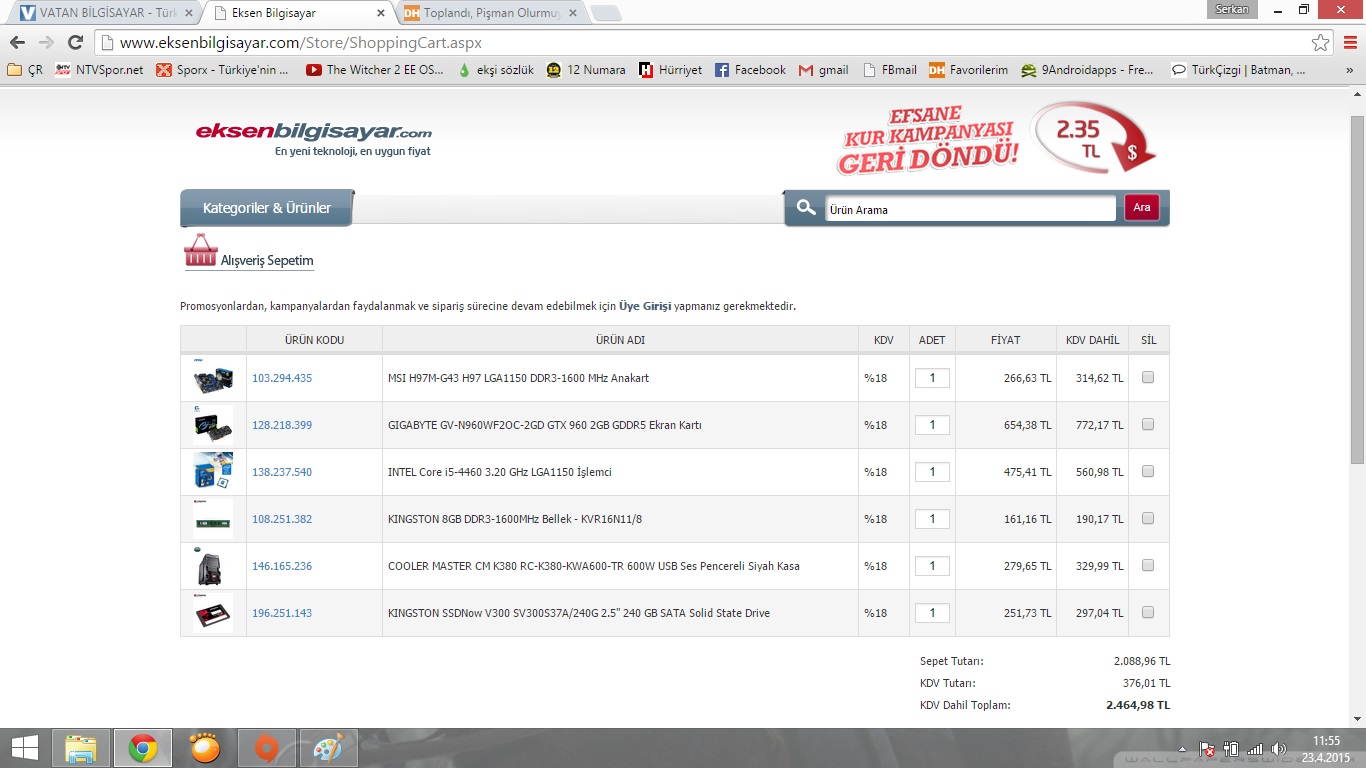The image size is (1366, 768).
Task: Edit quantity field for INTEL Core i5-4460
Action: (x=932, y=472)
